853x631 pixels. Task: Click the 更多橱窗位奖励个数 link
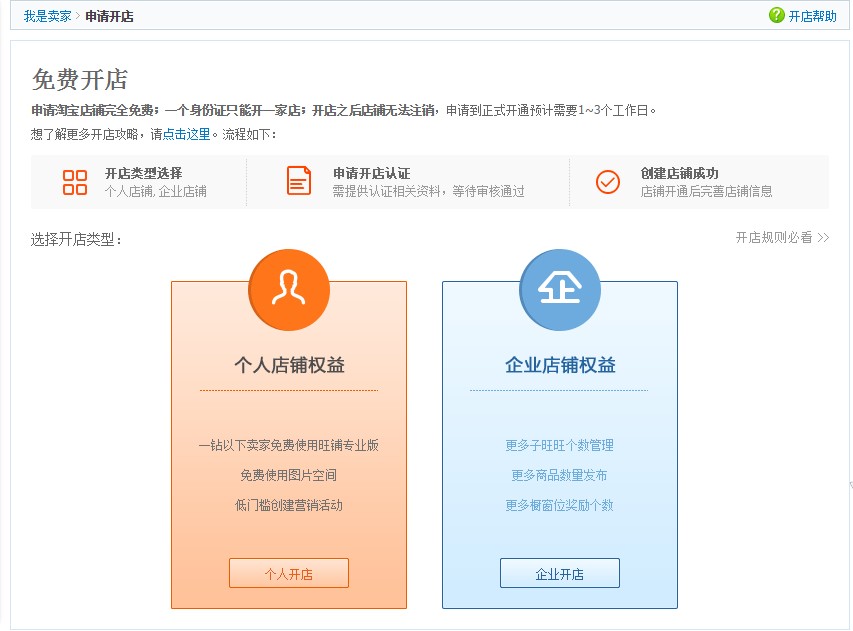tap(559, 504)
